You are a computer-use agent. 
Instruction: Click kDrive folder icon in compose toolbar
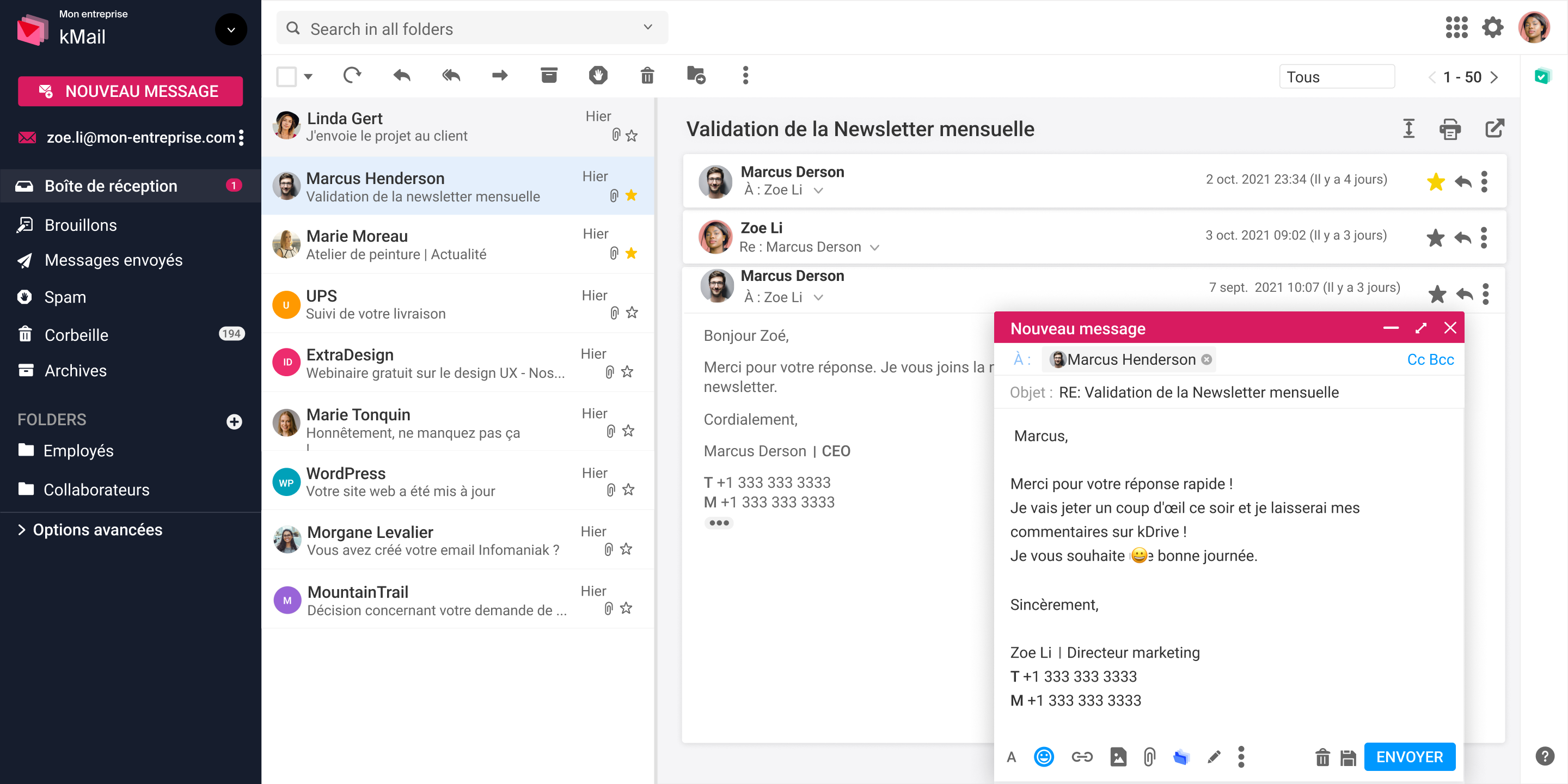1181,757
